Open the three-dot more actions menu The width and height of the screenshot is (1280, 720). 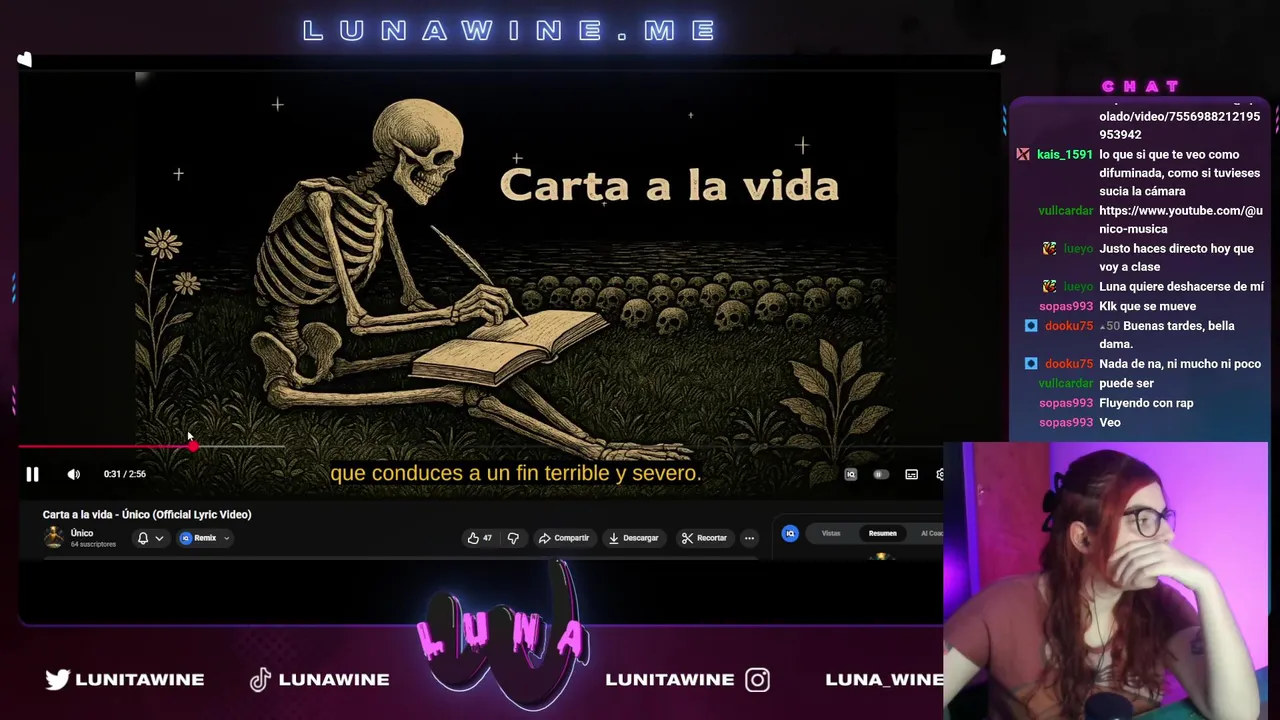[749, 538]
